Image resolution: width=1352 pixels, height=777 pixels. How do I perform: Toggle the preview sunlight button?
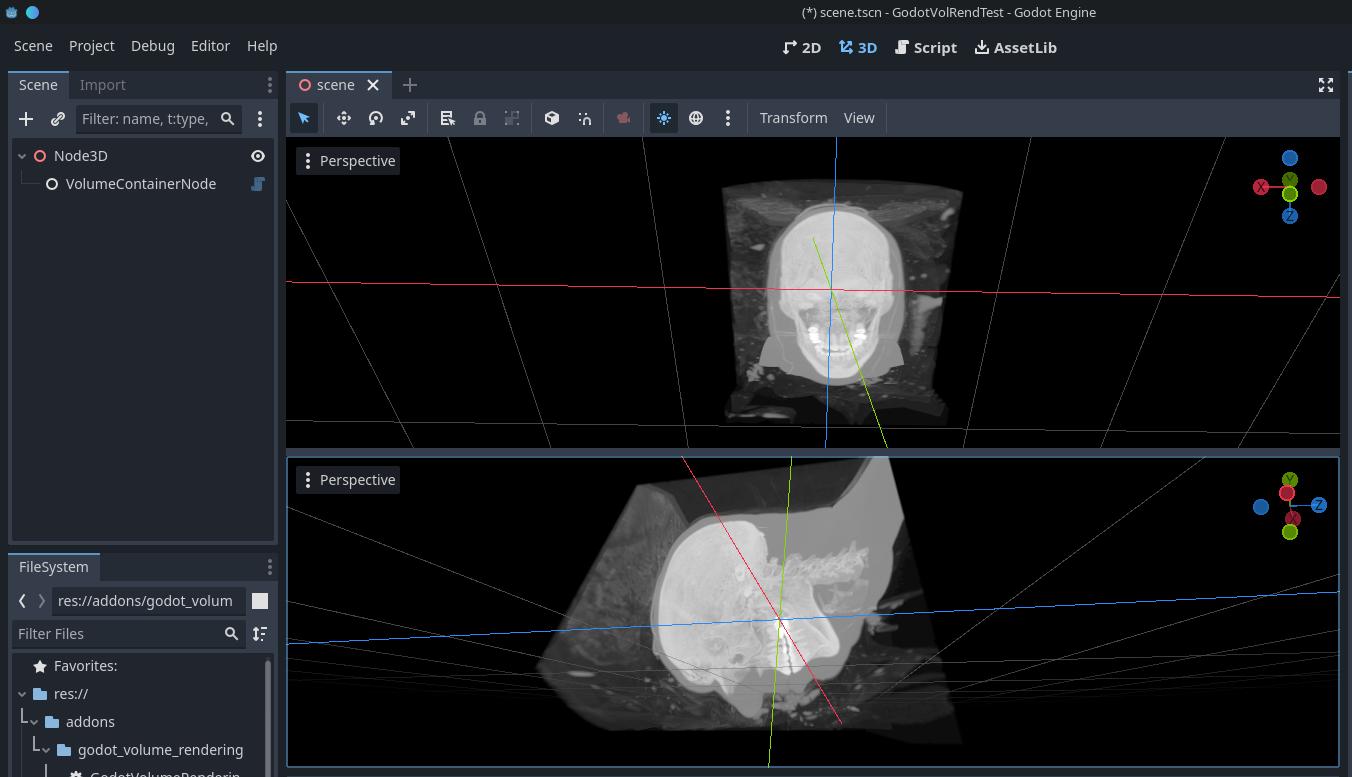(x=664, y=118)
